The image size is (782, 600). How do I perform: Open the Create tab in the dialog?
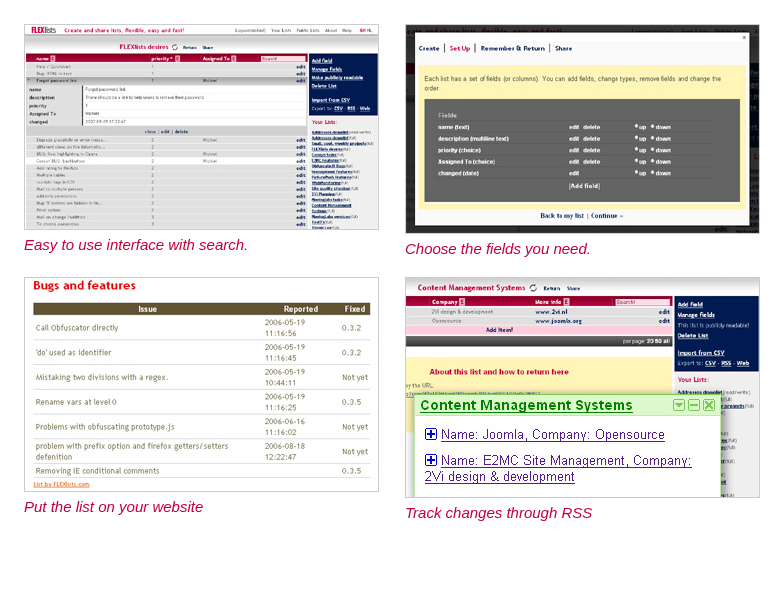[429, 48]
